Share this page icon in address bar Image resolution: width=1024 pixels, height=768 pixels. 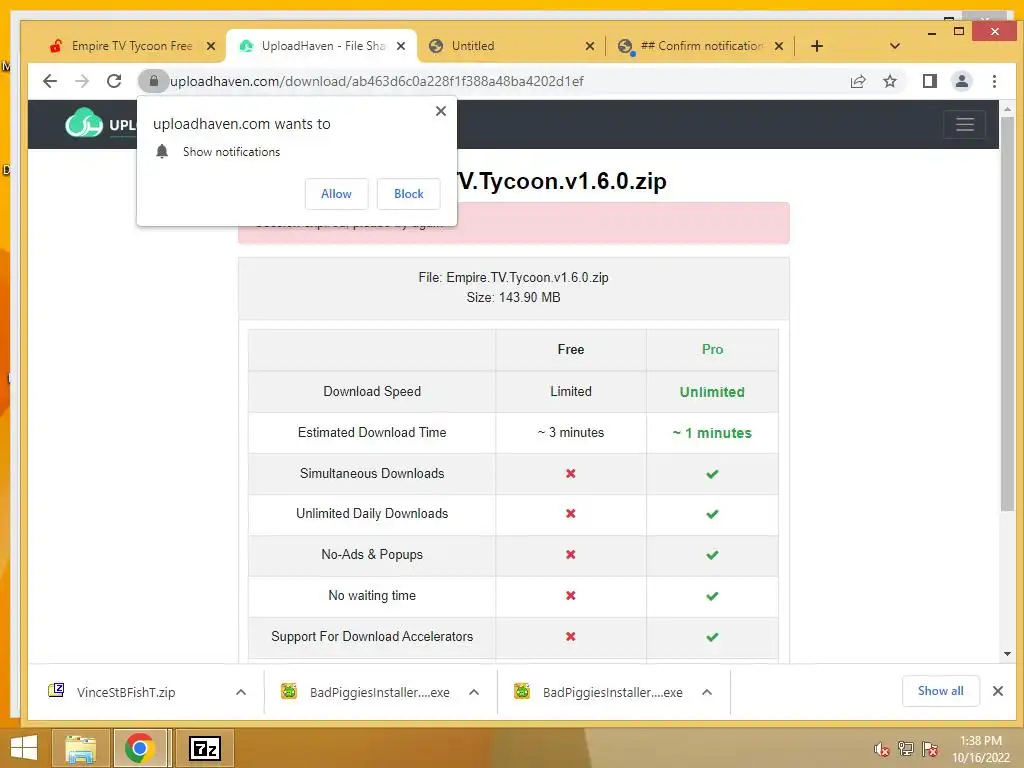pos(857,81)
